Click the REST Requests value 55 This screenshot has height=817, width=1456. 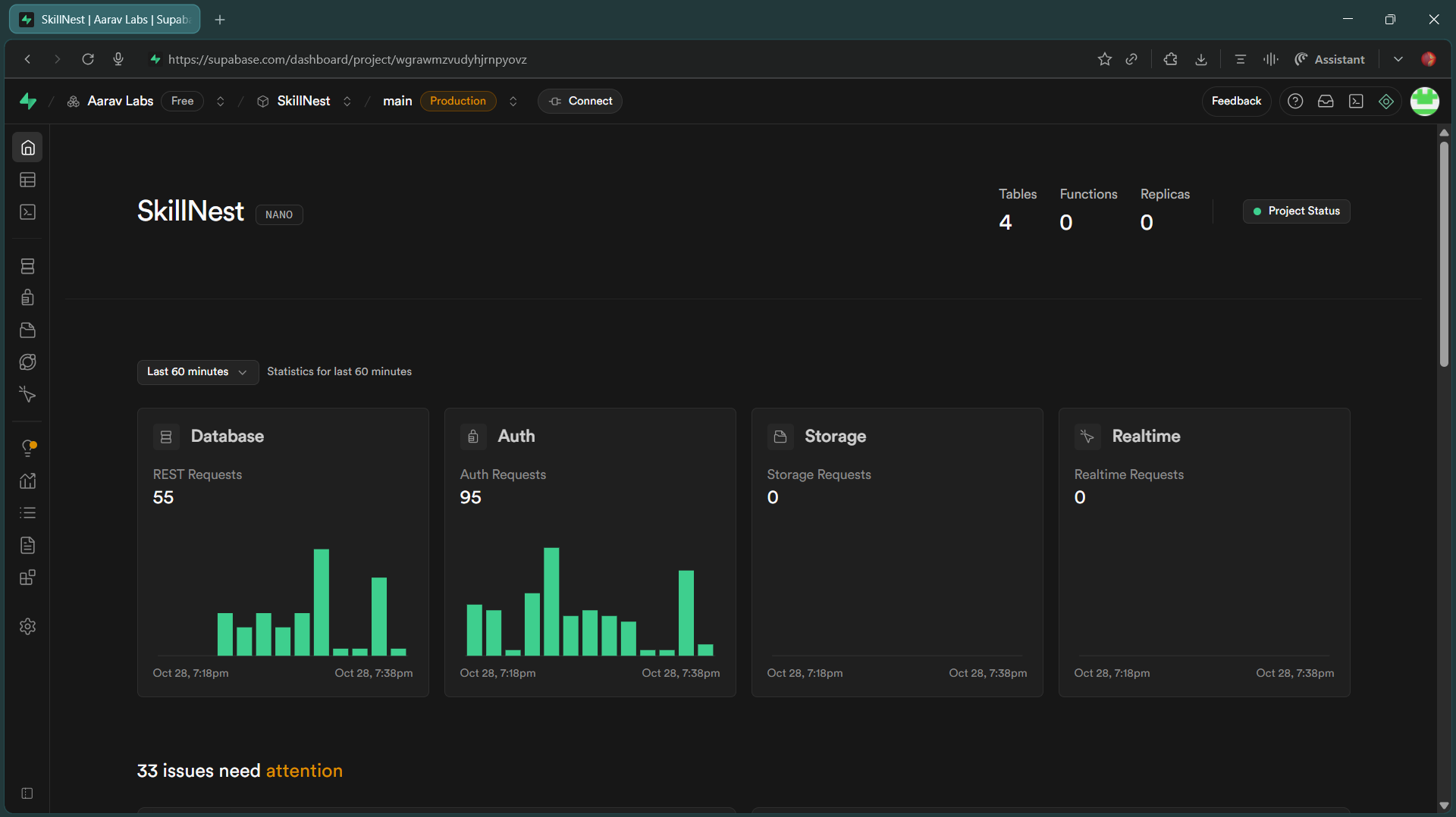163,498
